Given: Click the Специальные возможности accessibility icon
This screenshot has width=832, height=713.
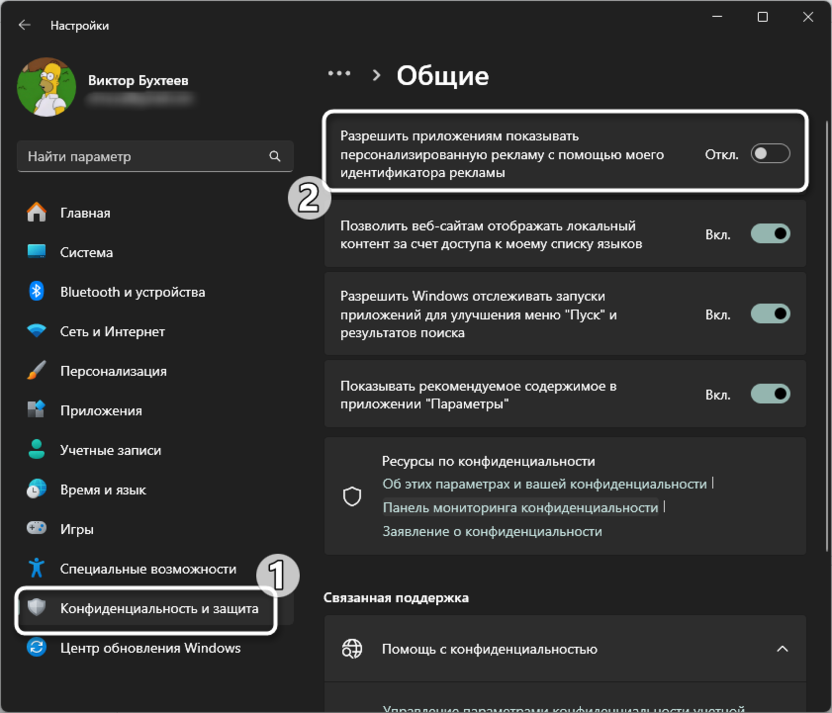Looking at the screenshot, I should click(x=37, y=568).
